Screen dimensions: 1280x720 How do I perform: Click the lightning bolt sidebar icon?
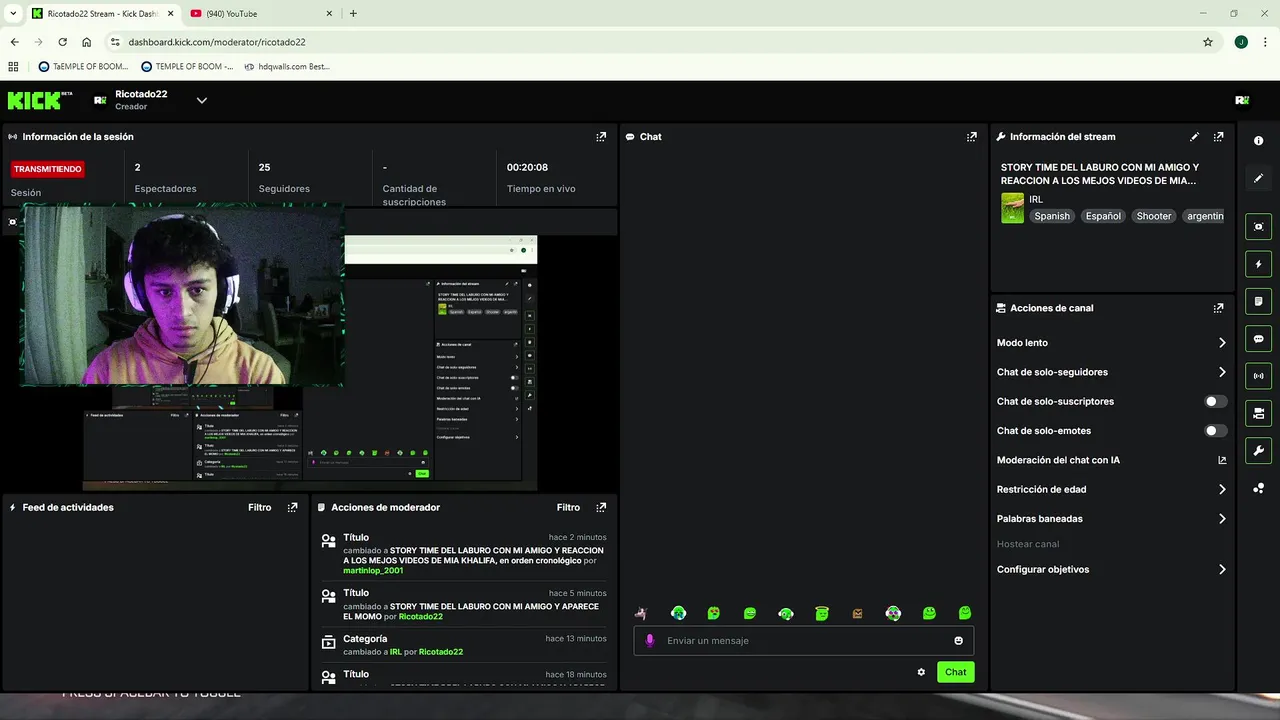[x=1258, y=264]
